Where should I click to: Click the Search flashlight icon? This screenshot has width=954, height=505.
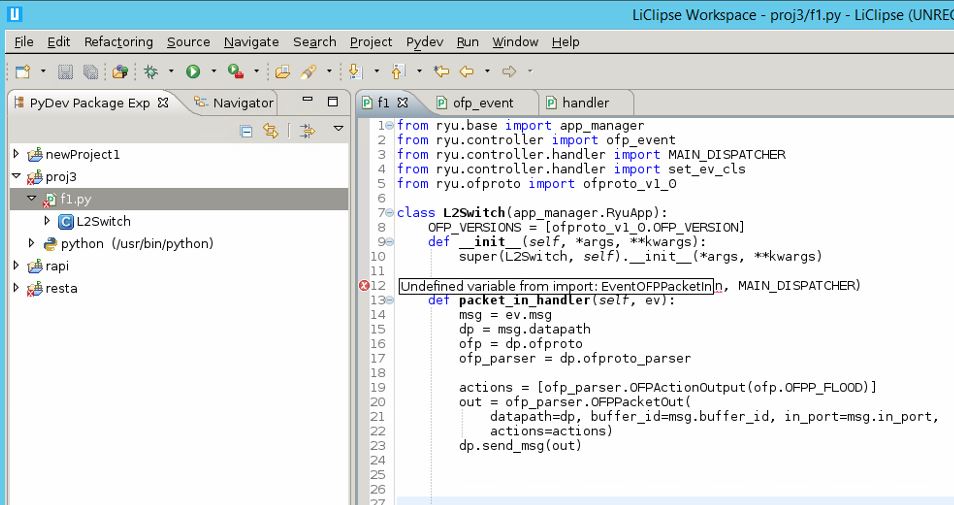[308, 72]
